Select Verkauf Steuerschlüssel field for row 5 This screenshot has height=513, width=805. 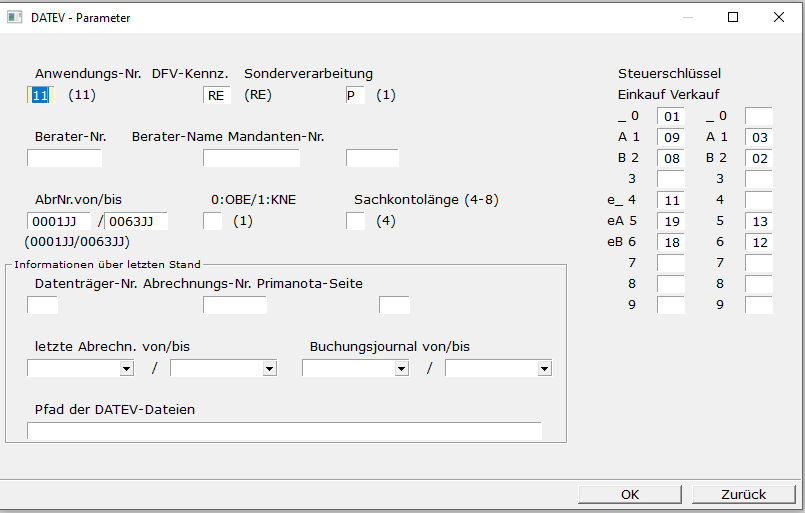pos(759,221)
